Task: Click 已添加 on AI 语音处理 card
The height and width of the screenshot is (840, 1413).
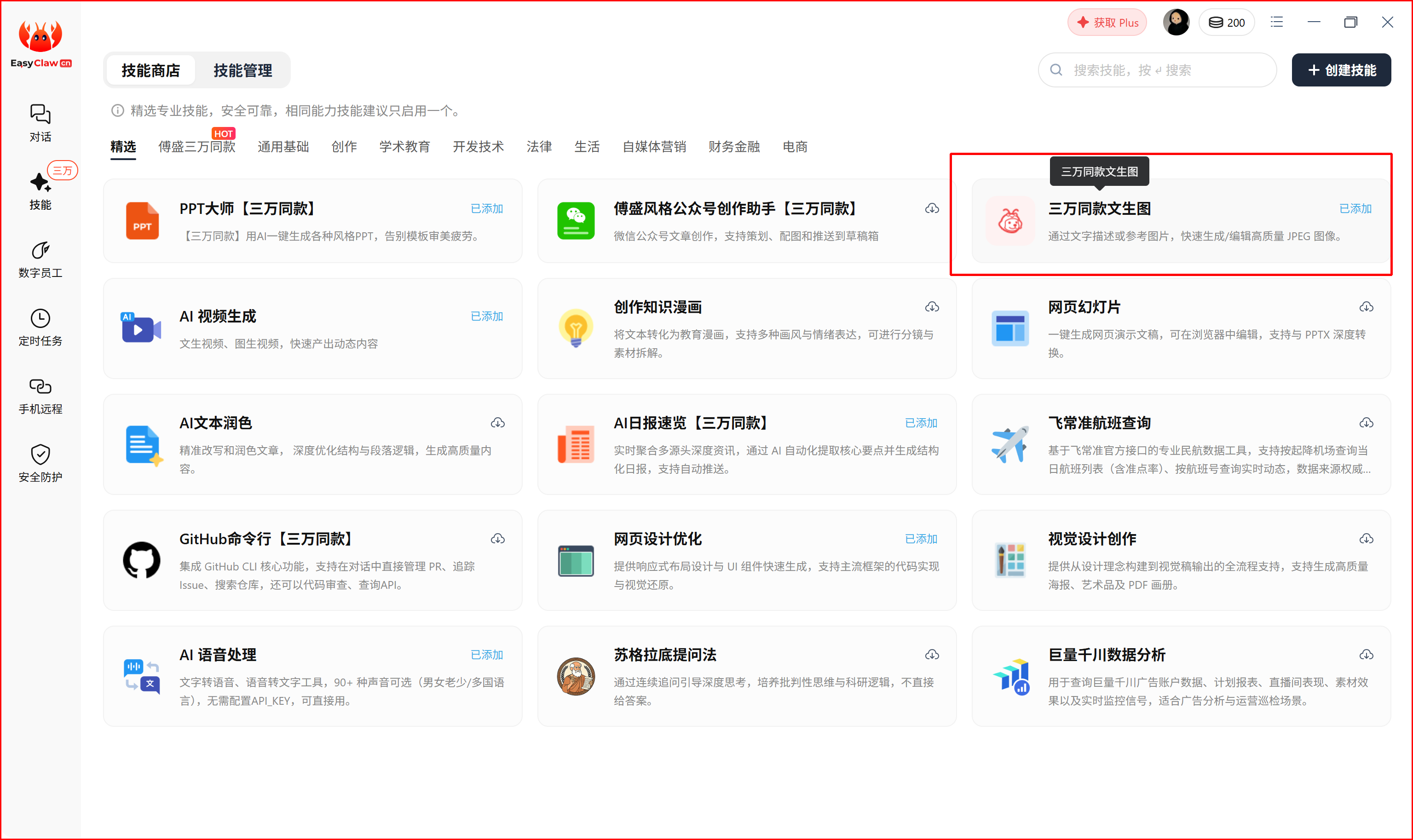Action: (x=487, y=655)
